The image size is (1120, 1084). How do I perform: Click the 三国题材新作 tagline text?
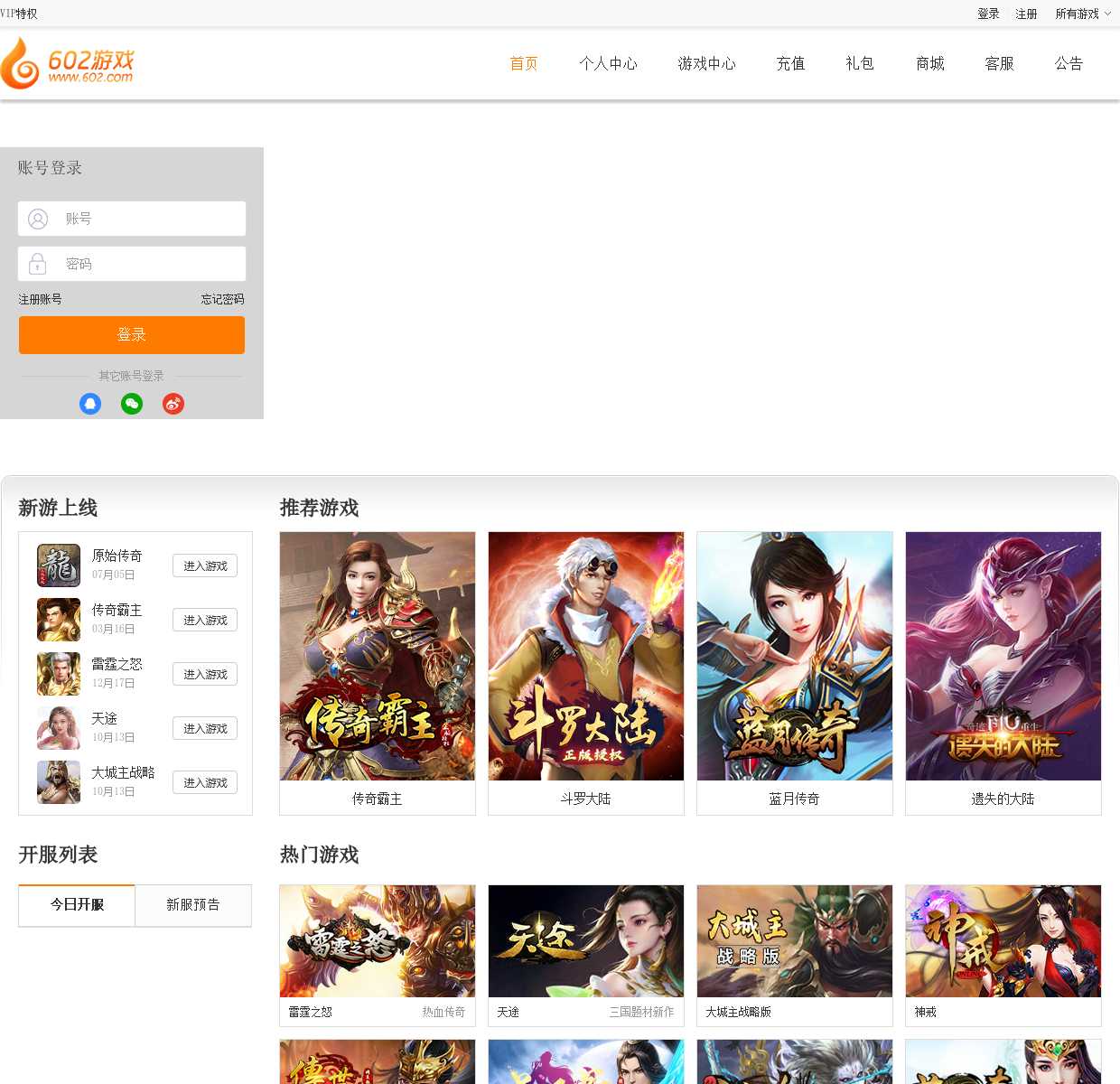[641, 1012]
